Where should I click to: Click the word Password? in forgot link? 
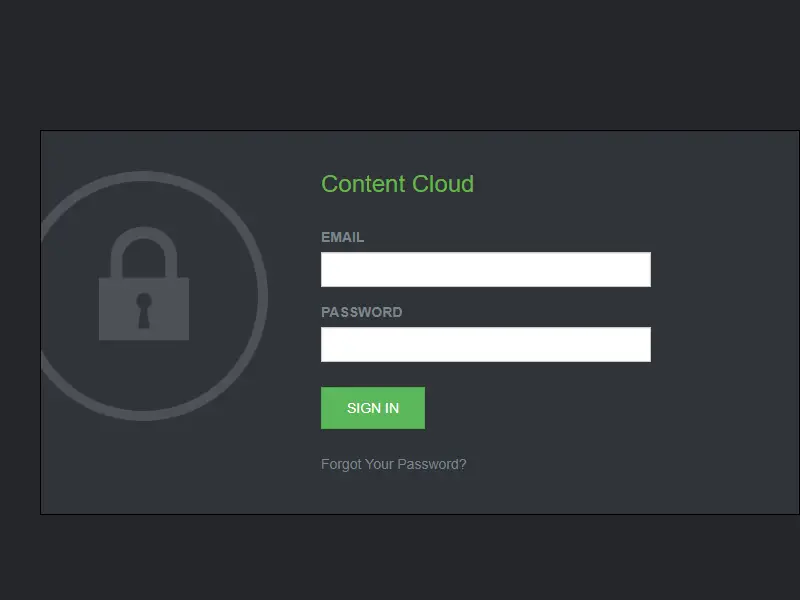point(432,464)
